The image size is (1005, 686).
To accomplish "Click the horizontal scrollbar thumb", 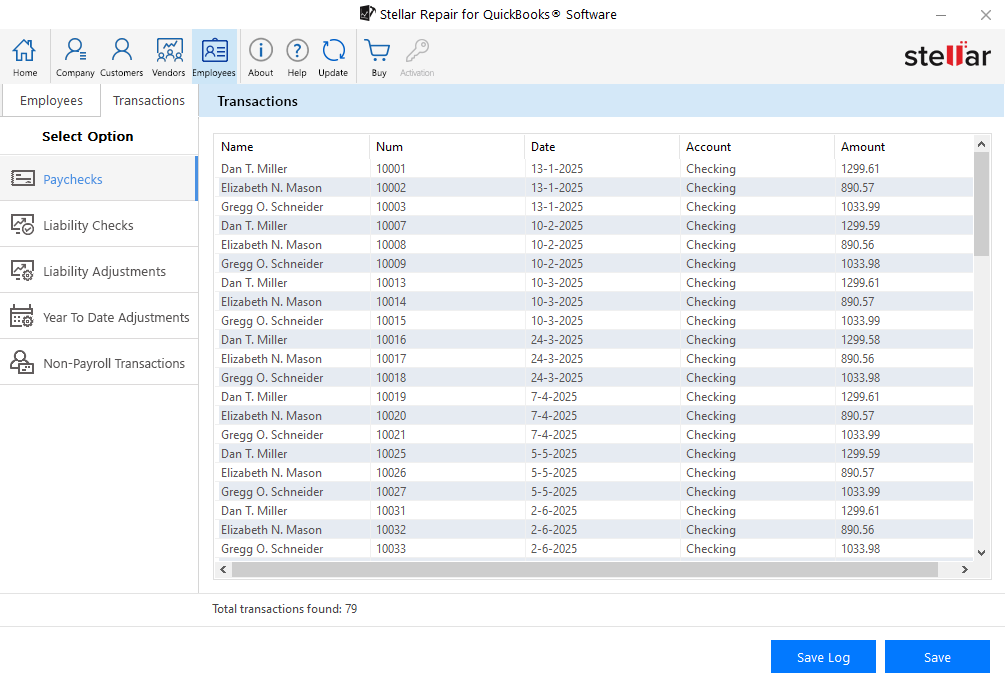I will point(585,569).
